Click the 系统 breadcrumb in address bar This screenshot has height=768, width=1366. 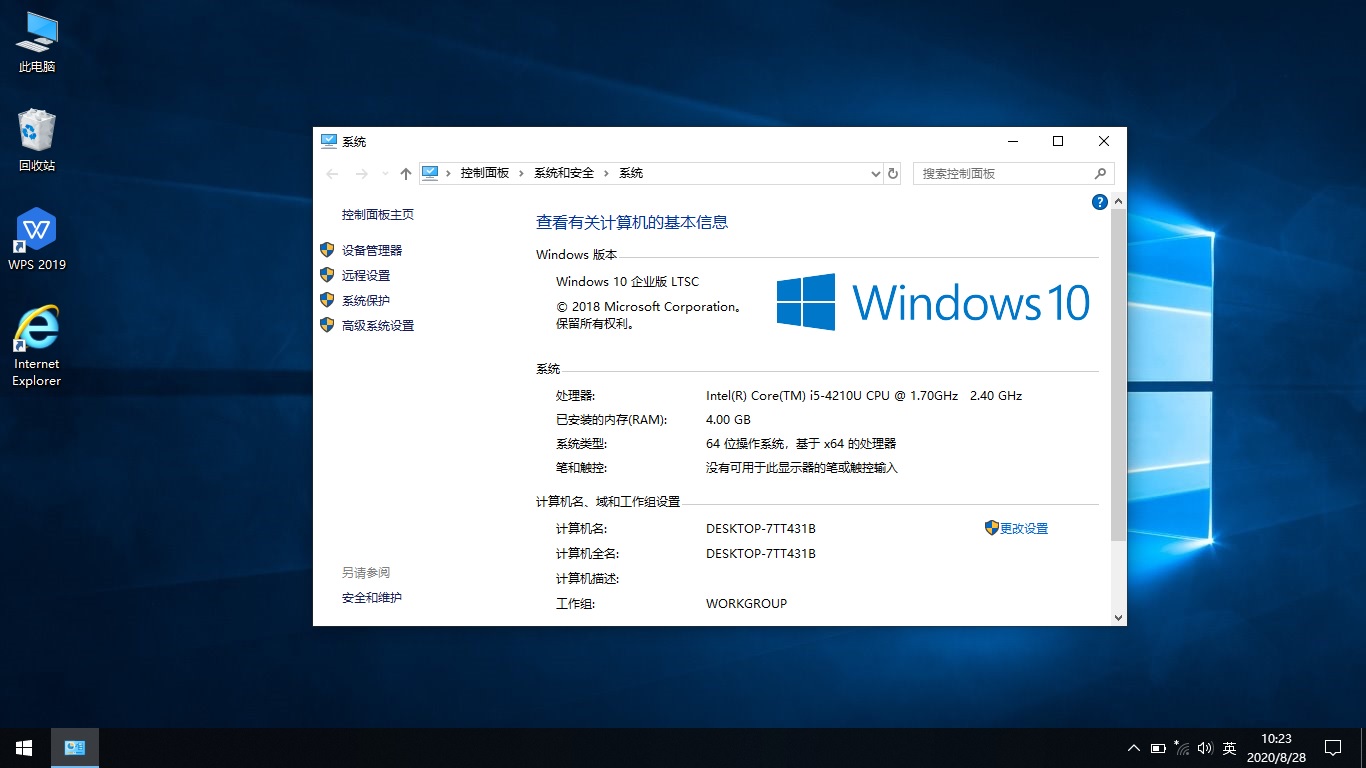(x=631, y=173)
